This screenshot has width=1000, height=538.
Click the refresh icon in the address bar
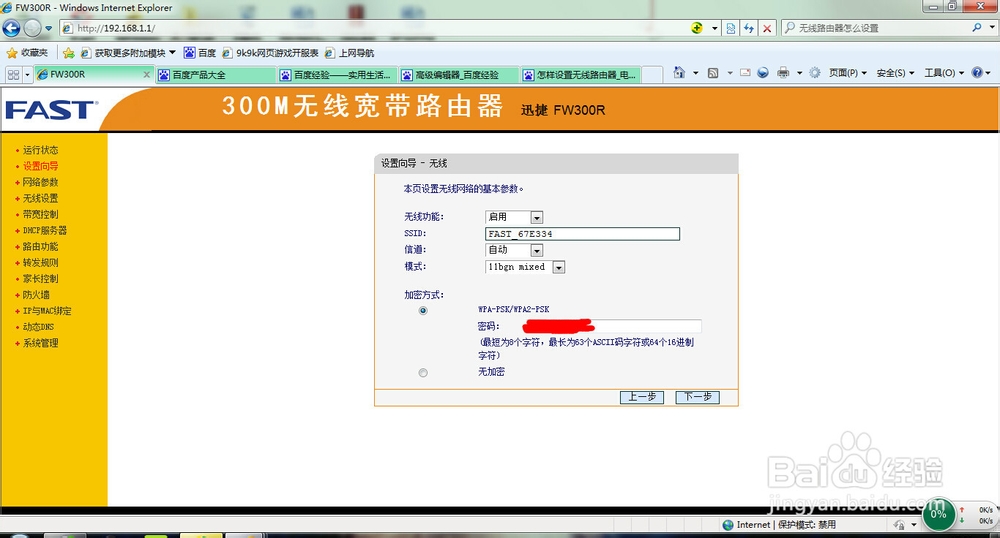[x=749, y=28]
